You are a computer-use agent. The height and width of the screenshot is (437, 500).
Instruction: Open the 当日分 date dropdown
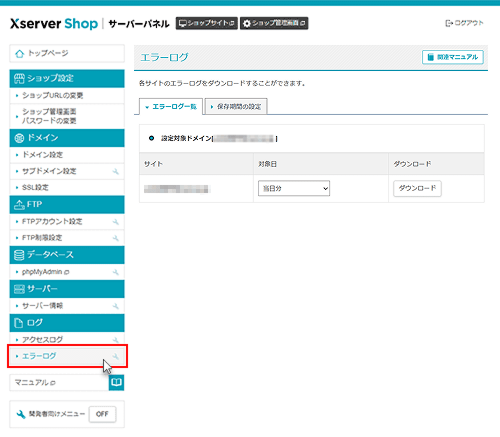tap(294, 188)
